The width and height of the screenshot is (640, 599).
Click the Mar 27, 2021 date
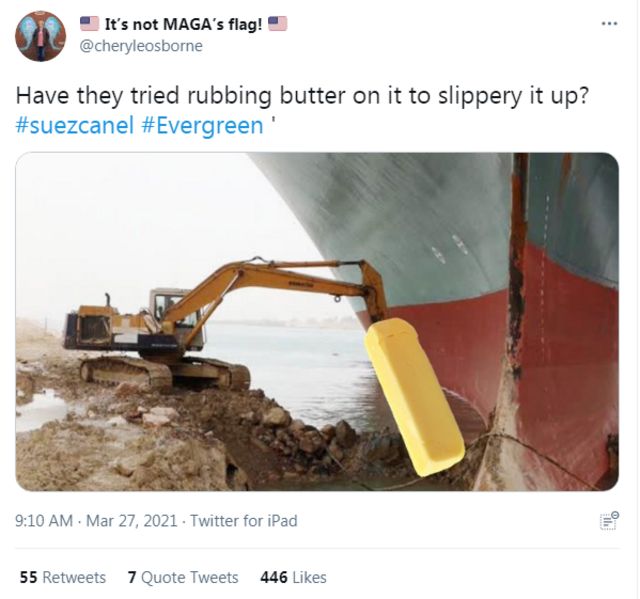click(x=132, y=521)
